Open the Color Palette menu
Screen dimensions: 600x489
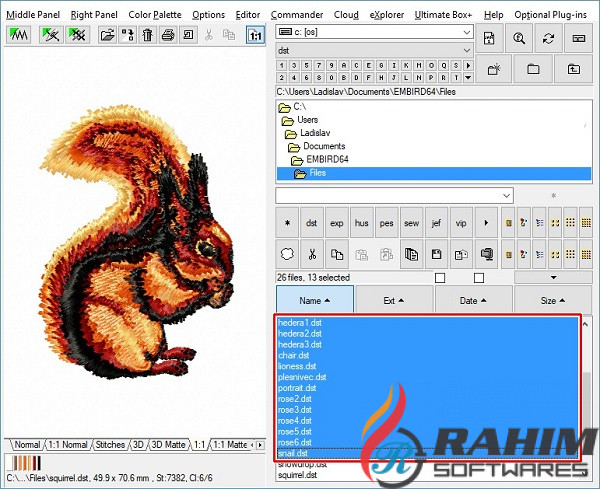click(x=155, y=15)
